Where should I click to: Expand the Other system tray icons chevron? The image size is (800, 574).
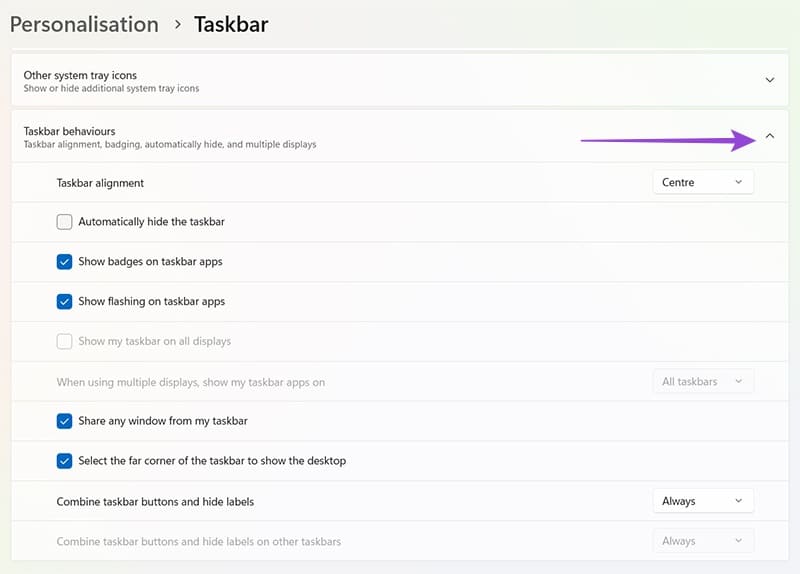(x=769, y=80)
